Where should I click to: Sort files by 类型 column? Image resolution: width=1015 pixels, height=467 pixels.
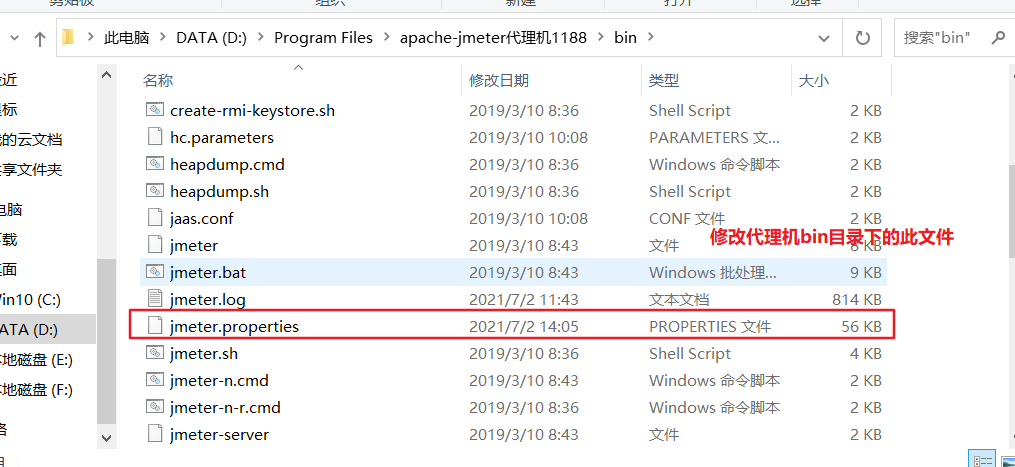point(664,80)
